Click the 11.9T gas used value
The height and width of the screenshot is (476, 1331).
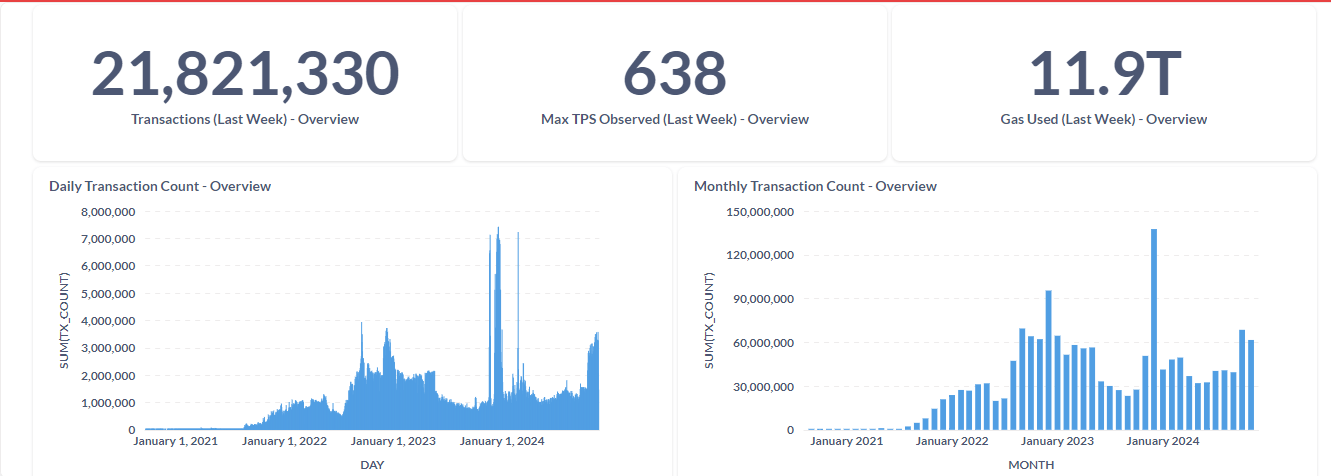pyautogui.click(x=1104, y=74)
